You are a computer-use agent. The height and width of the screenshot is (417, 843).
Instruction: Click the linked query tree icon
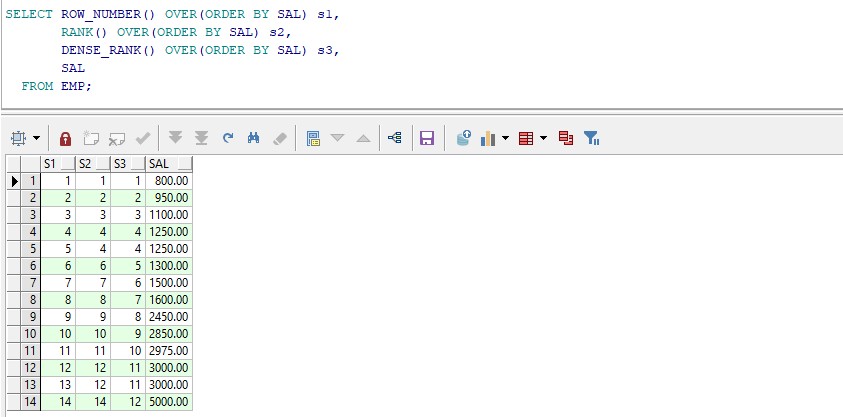point(395,138)
